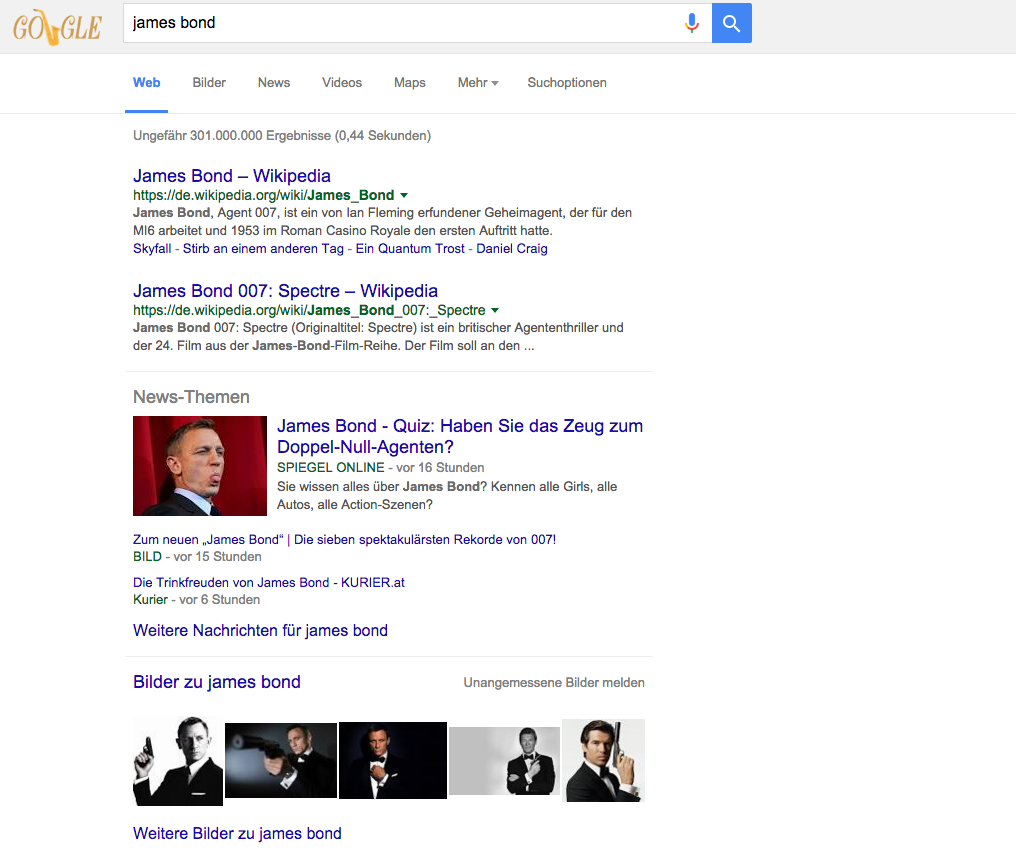Open BILD article about sieben spektakulärsten Rekorde

coord(344,540)
